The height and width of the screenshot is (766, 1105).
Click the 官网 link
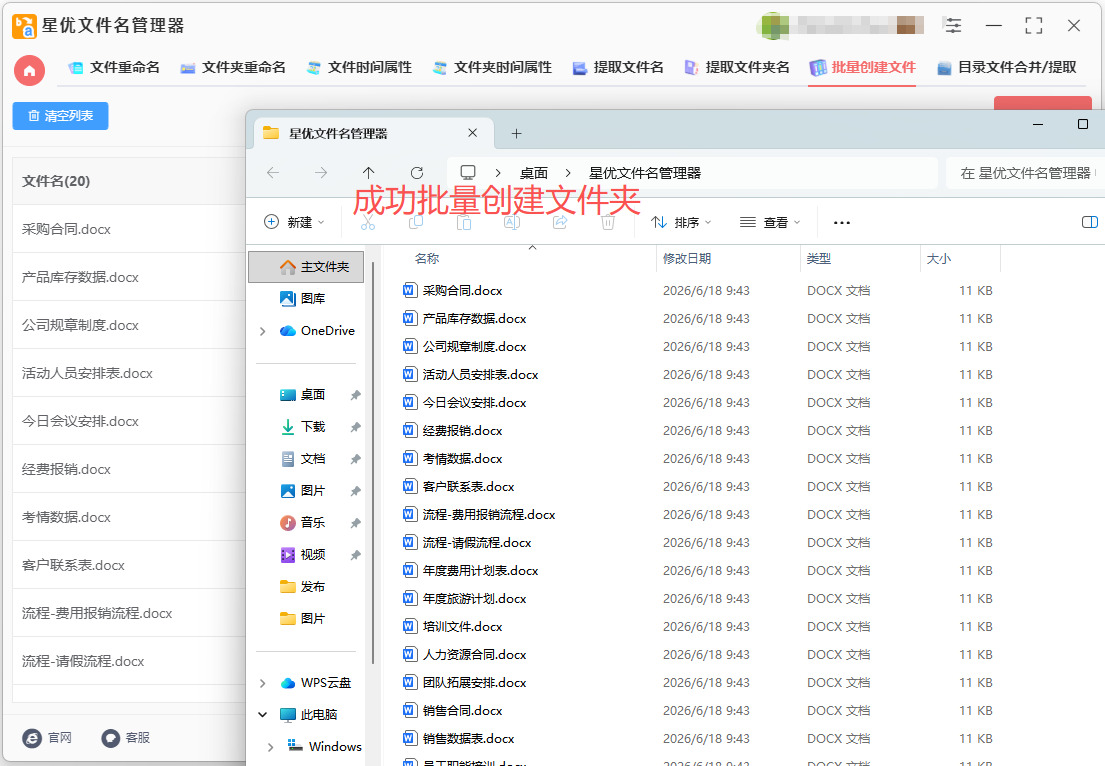[x=48, y=738]
